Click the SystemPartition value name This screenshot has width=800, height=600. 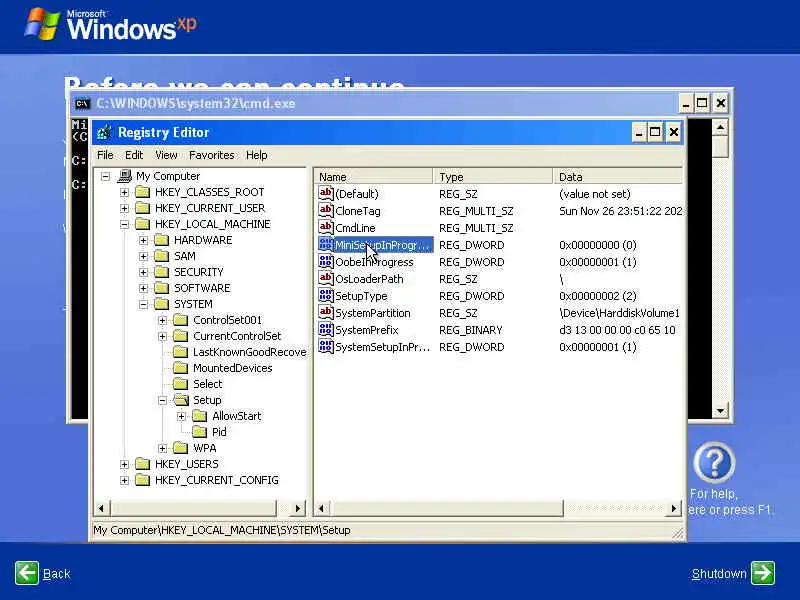coord(372,313)
